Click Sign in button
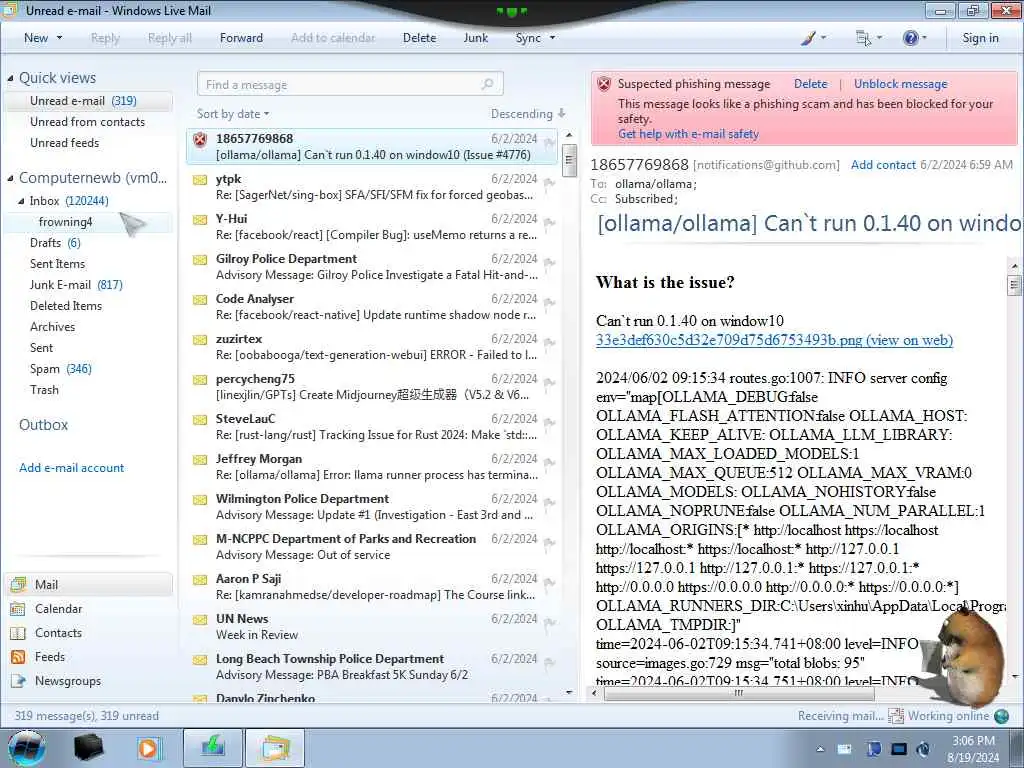This screenshot has height=768, width=1024. (x=980, y=38)
